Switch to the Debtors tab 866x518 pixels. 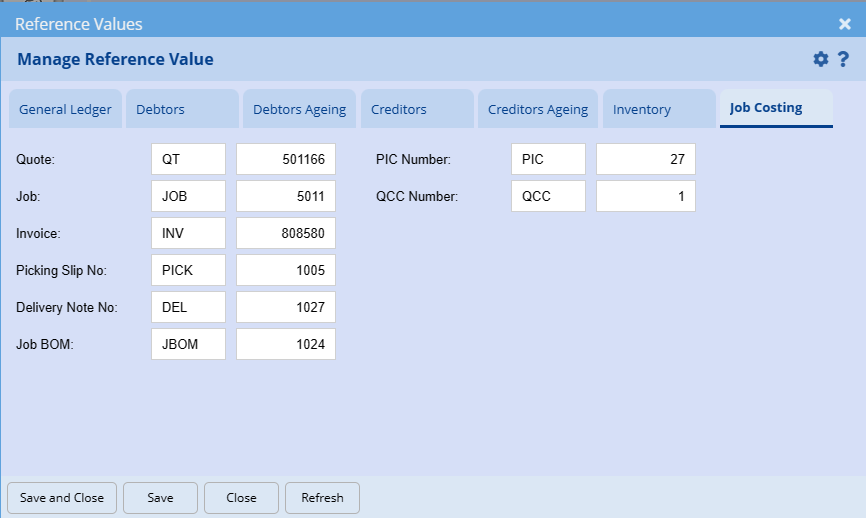point(182,109)
